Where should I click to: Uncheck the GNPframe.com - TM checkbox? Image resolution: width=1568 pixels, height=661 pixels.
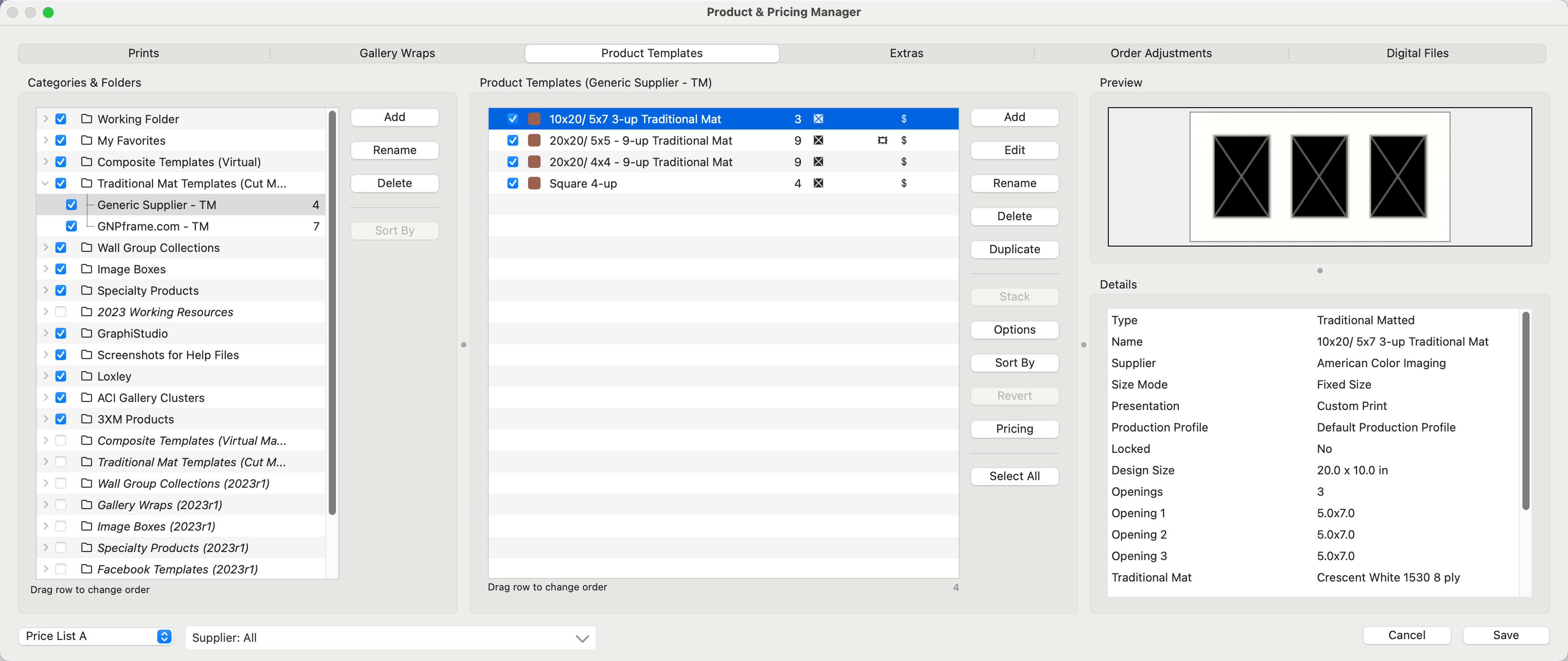[x=71, y=226]
